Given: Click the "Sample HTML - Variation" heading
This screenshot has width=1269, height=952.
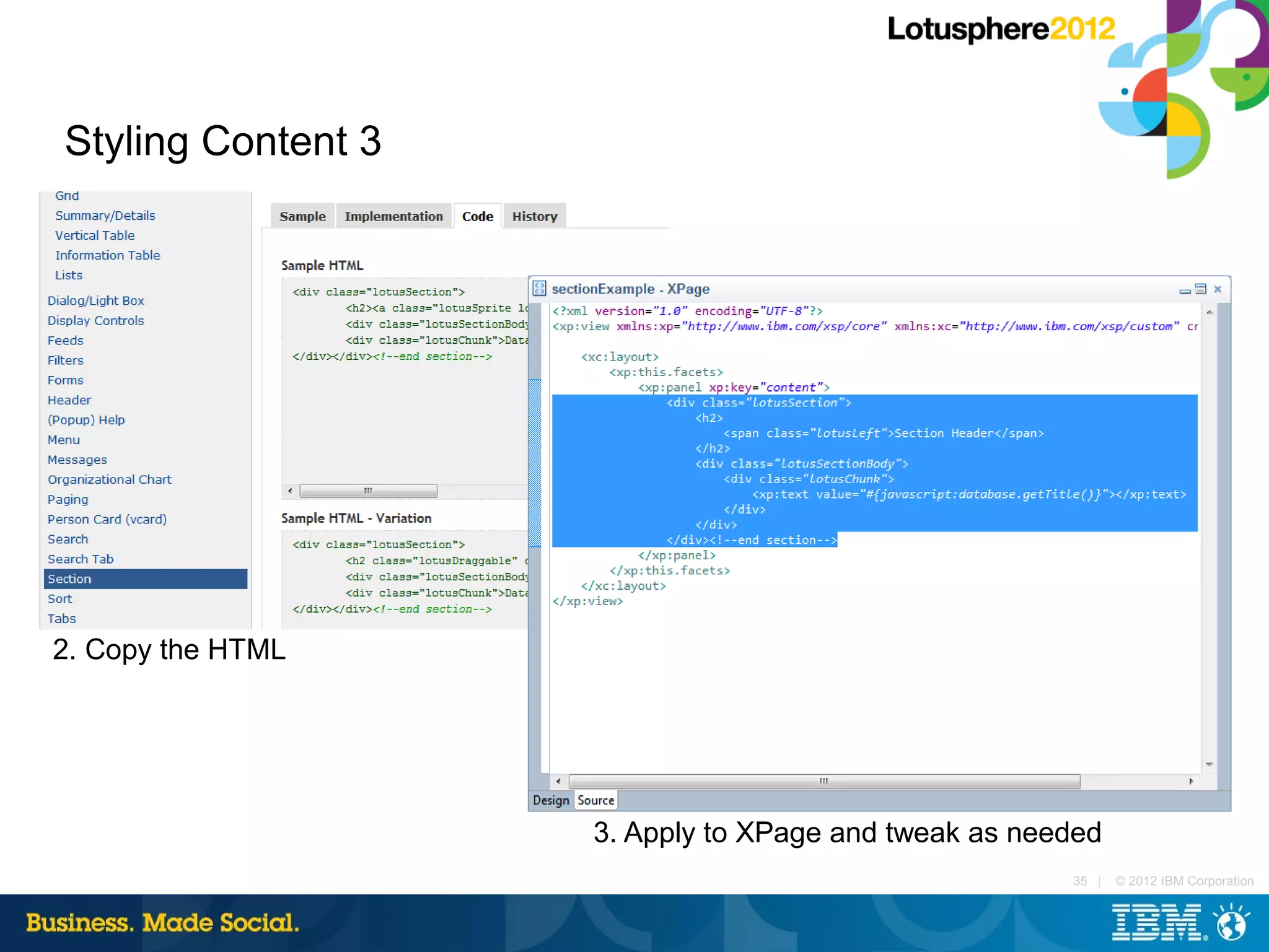Looking at the screenshot, I should 356,518.
